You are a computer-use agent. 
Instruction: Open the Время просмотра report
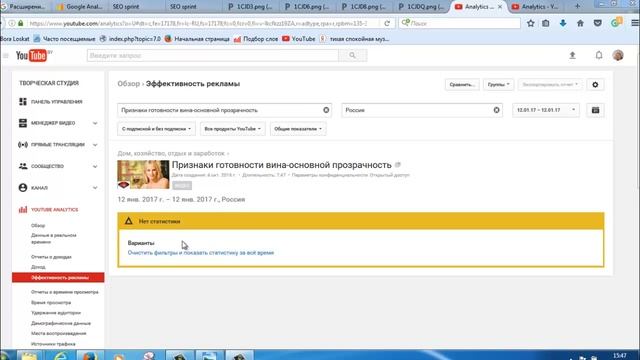[51, 302]
